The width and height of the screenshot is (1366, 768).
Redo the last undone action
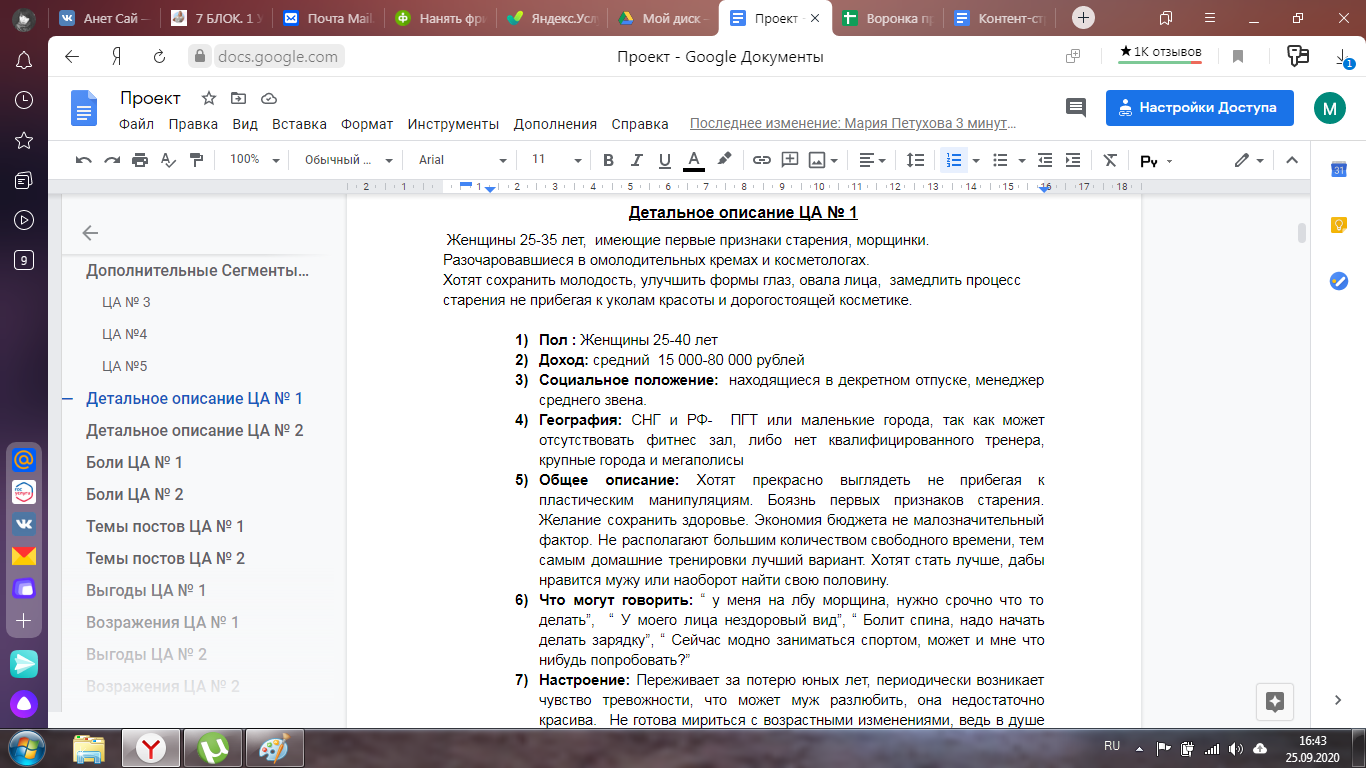pos(112,160)
